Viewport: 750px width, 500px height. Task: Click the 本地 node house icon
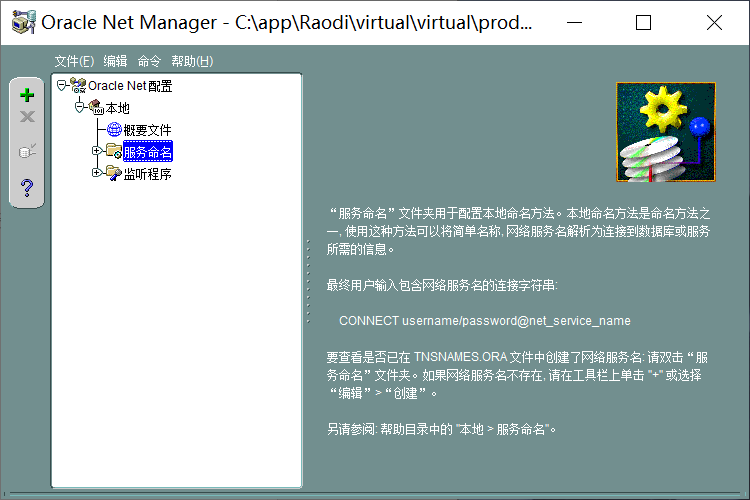(96, 107)
